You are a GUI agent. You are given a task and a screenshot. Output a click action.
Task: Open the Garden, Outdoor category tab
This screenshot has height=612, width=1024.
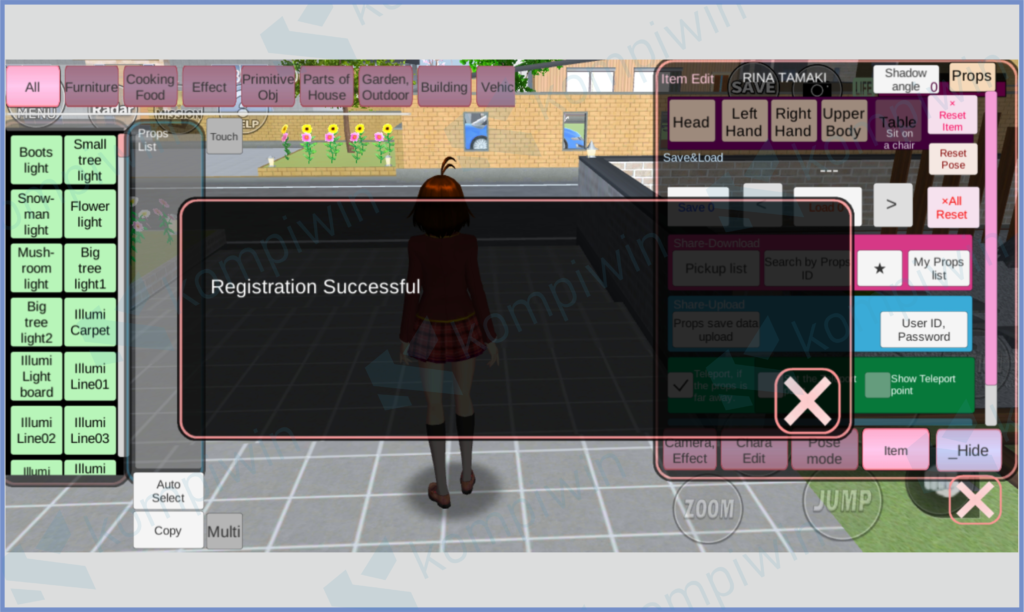coord(385,86)
